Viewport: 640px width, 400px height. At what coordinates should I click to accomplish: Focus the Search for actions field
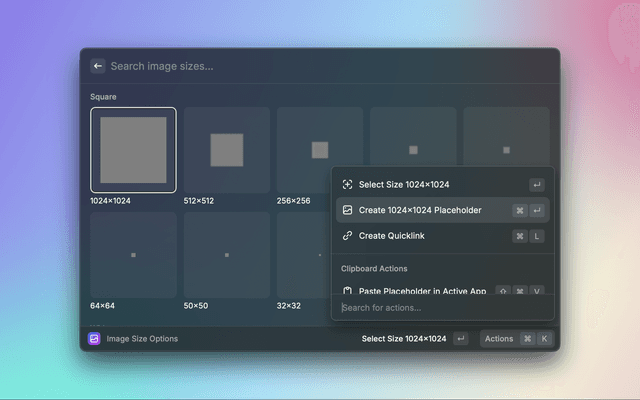(x=440, y=307)
